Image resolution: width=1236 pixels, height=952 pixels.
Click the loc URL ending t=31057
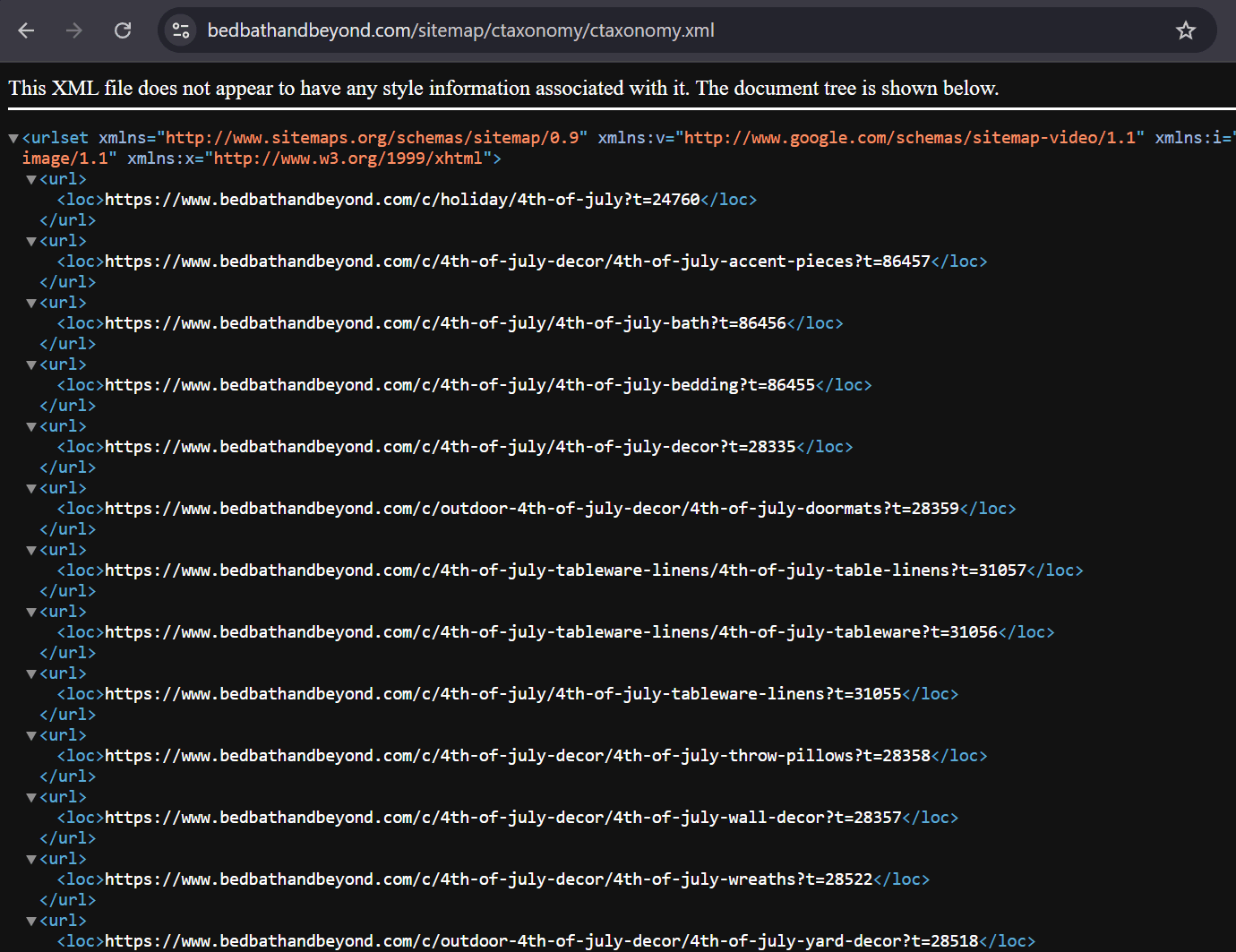coord(566,570)
